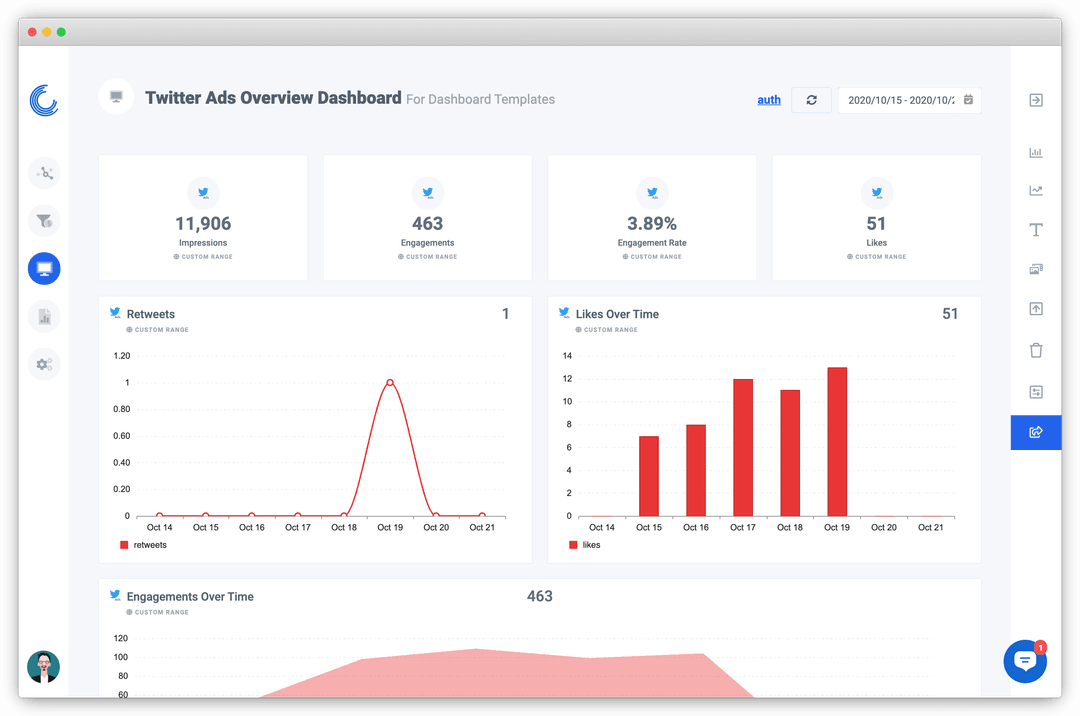The height and width of the screenshot is (716, 1080).
Task: Click the Engagements Over Time total 463
Action: click(539, 596)
